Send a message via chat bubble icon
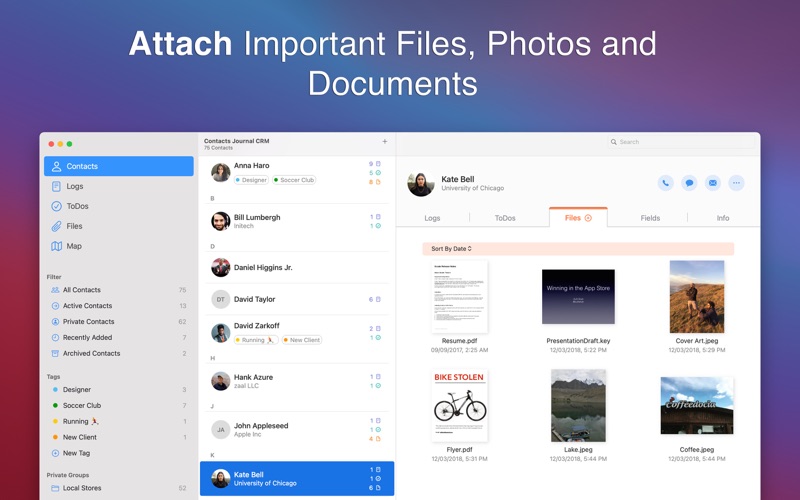This screenshot has height=500, width=800. pyautogui.click(x=689, y=183)
